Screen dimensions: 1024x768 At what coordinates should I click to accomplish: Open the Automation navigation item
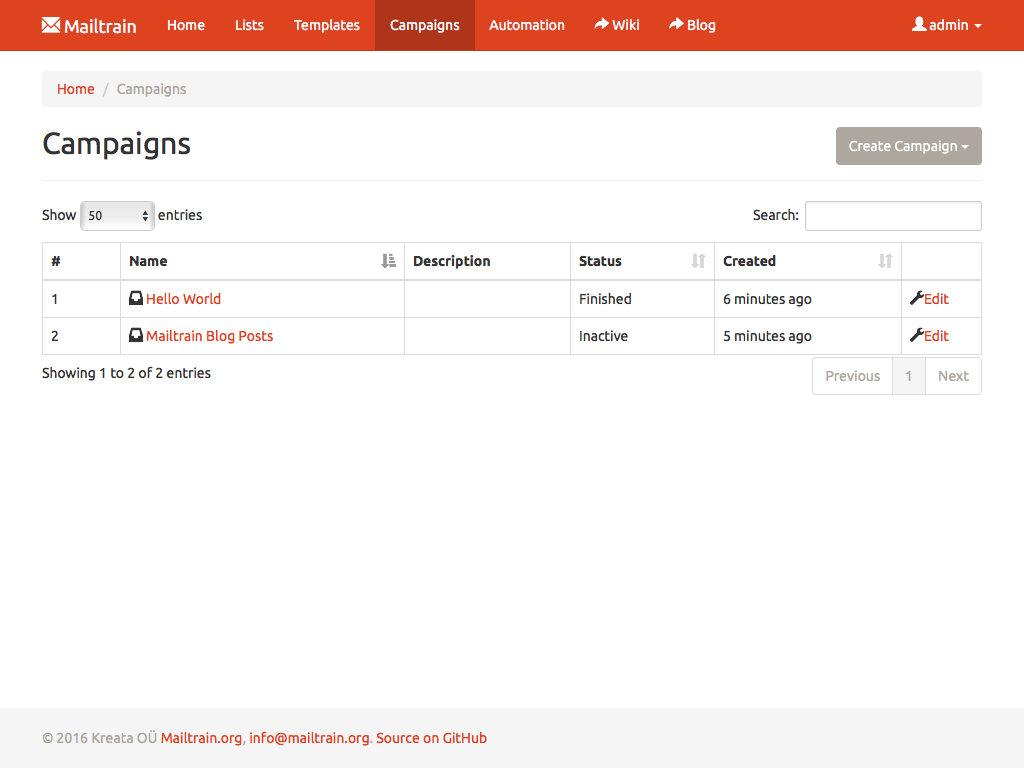(526, 25)
